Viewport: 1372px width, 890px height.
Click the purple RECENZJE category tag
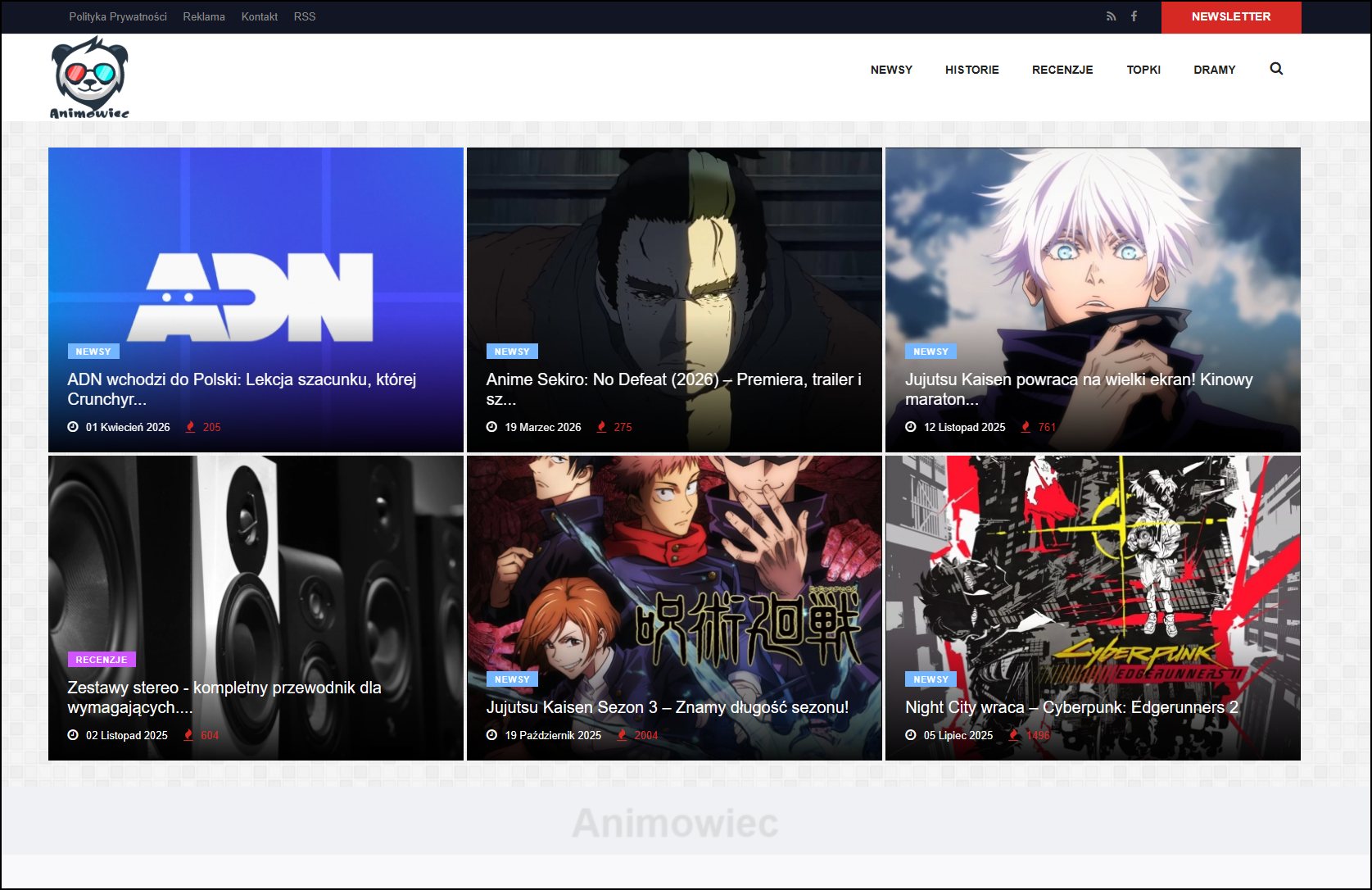tap(102, 660)
